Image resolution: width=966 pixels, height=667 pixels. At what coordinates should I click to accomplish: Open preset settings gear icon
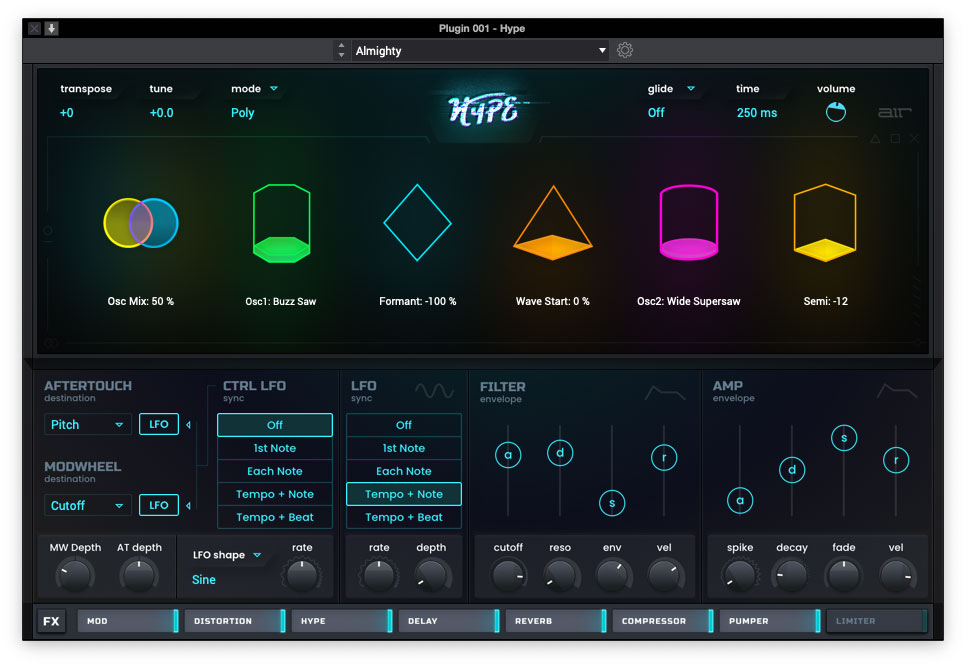(x=625, y=50)
